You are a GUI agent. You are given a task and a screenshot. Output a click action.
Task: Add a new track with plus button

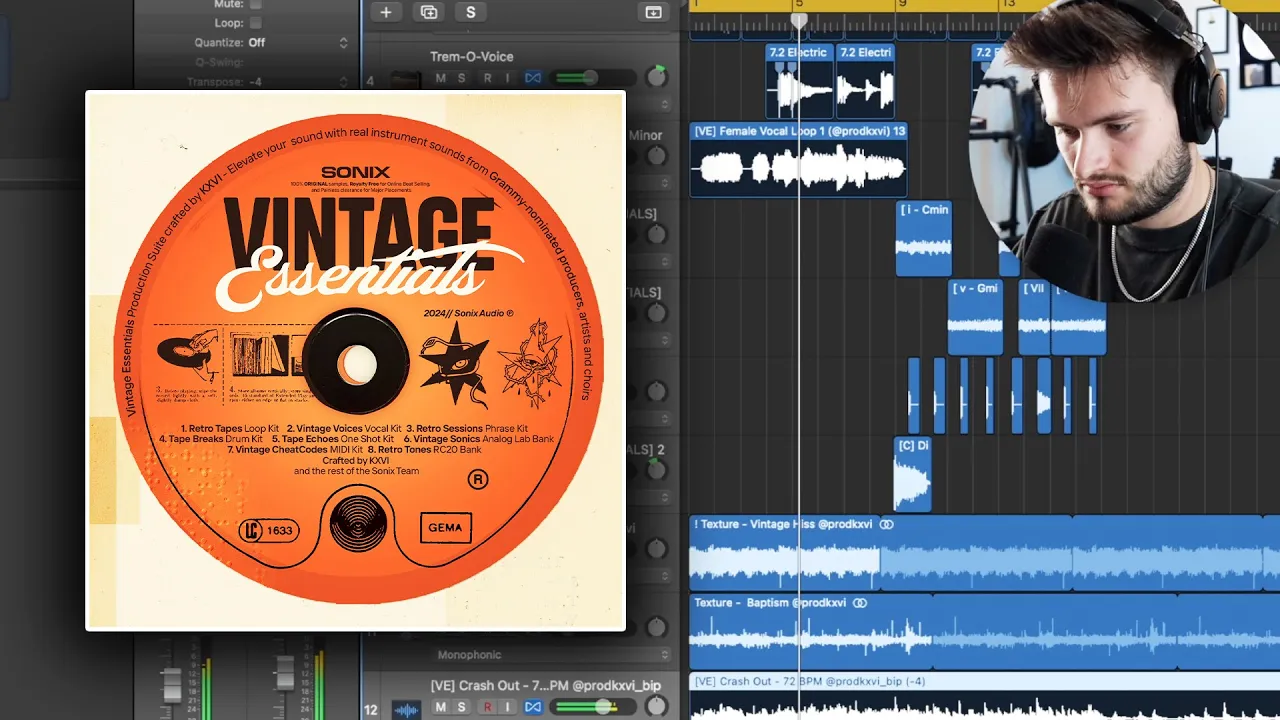pyautogui.click(x=385, y=12)
